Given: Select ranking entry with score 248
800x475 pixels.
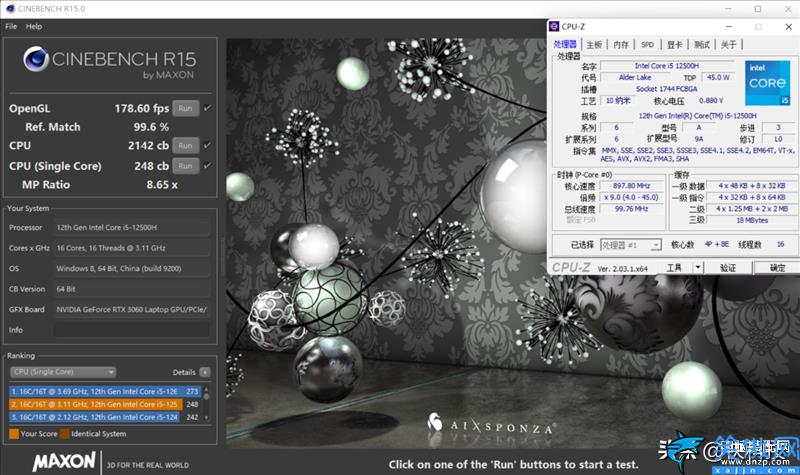Looking at the screenshot, I should 105,404.
